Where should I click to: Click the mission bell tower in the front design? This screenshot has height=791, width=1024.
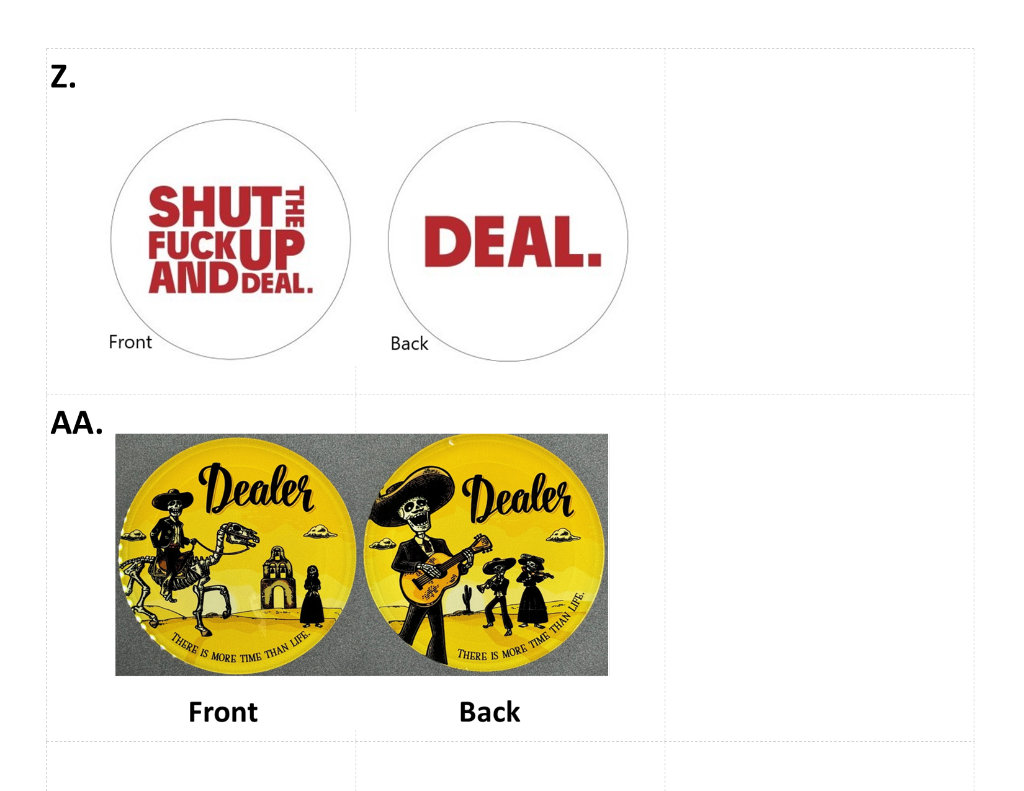(x=278, y=578)
